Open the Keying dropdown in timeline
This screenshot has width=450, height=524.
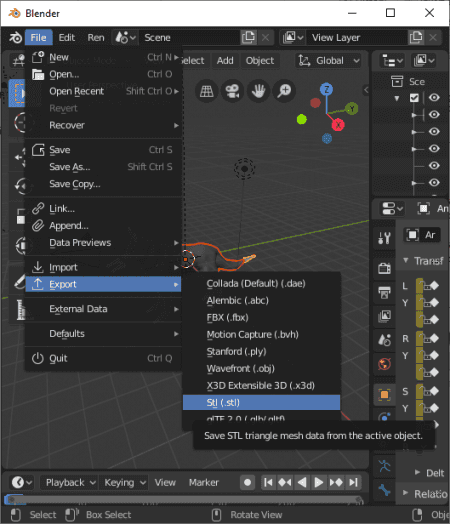pyautogui.click(x=125, y=482)
